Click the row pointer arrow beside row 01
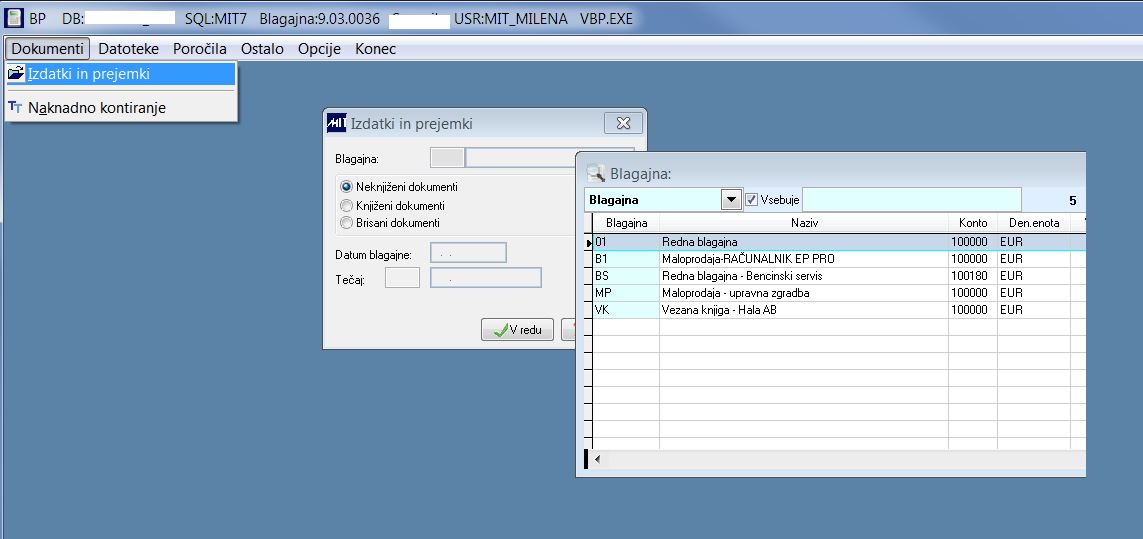The image size is (1143, 539). [589, 241]
